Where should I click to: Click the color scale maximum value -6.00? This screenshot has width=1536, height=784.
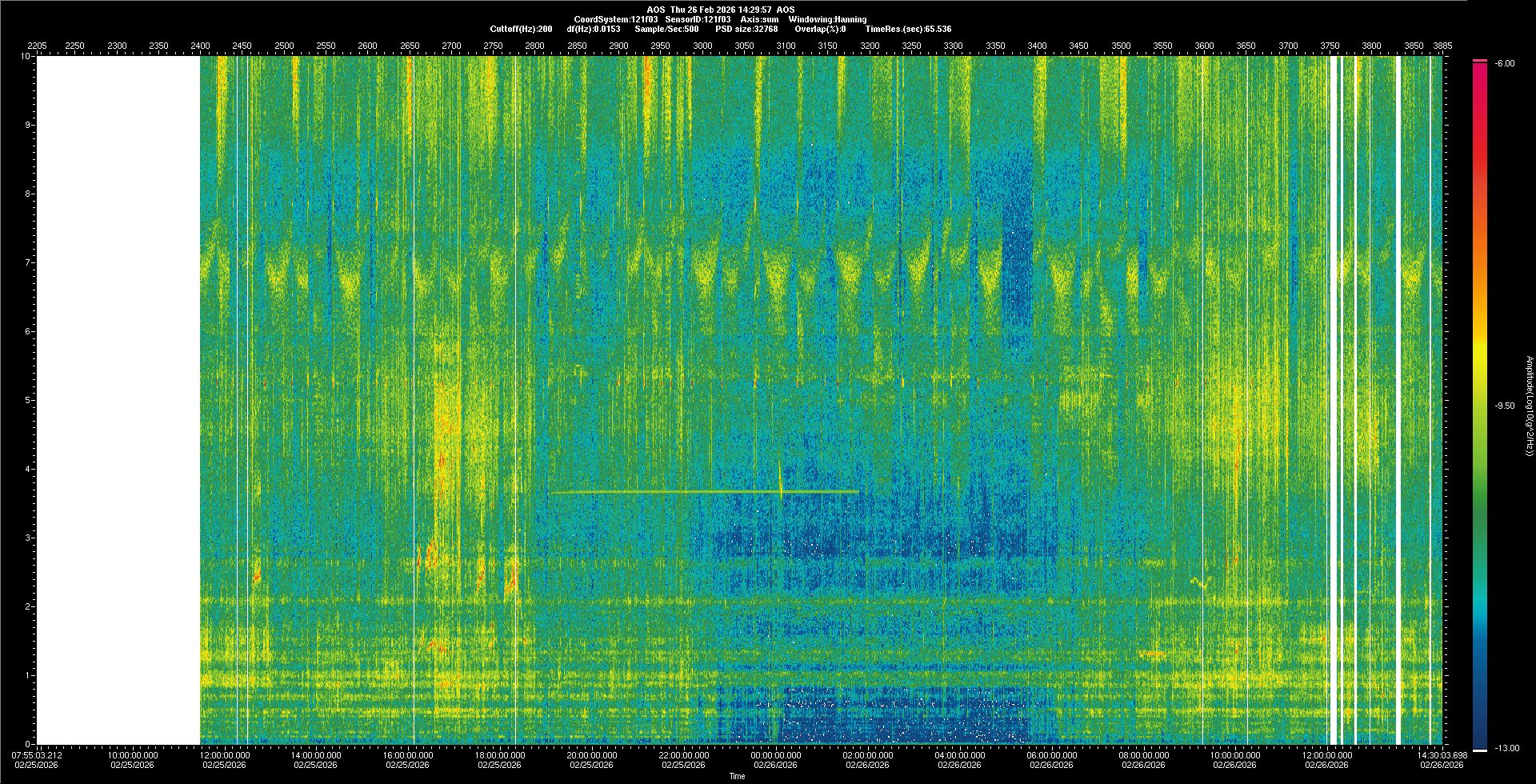[x=1504, y=63]
